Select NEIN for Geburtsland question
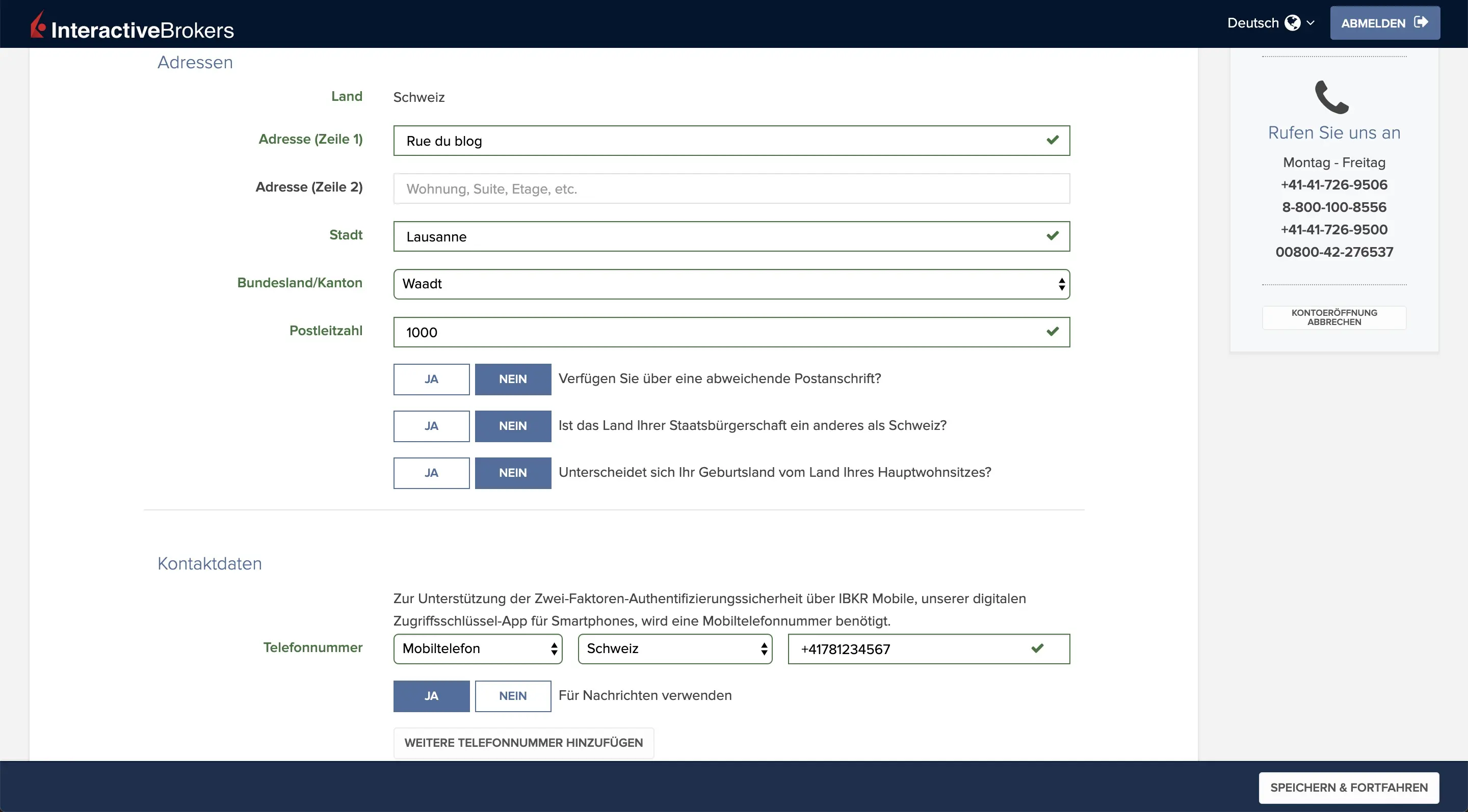Viewport: 1468px width, 812px height. [513, 473]
